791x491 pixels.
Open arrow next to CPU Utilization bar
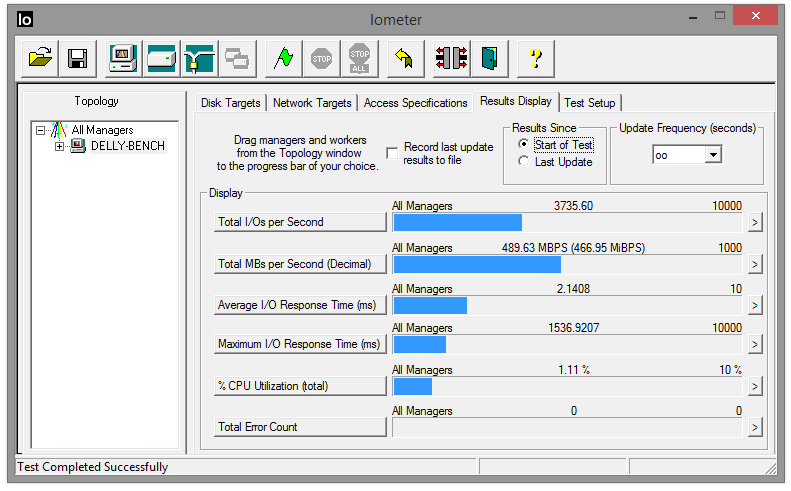tap(755, 386)
